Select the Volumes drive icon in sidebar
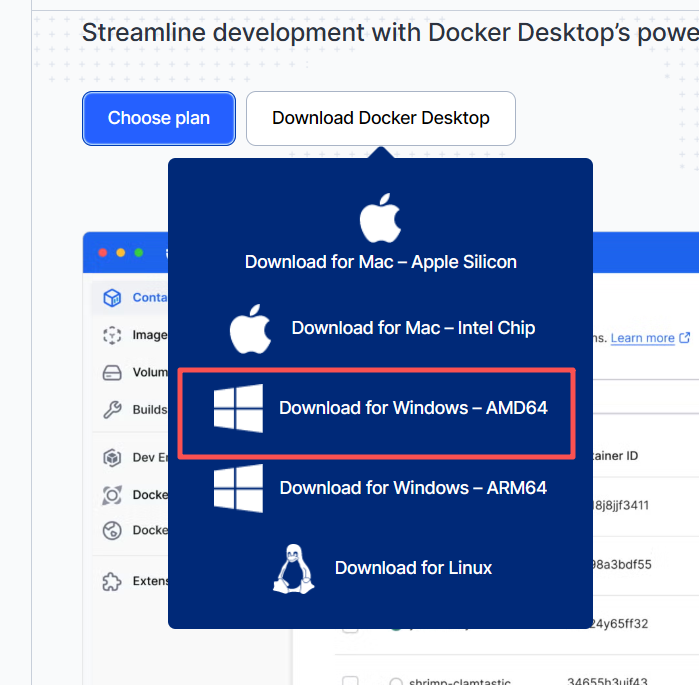Image resolution: width=699 pixels, height=685 pixels. pos(113,373)
